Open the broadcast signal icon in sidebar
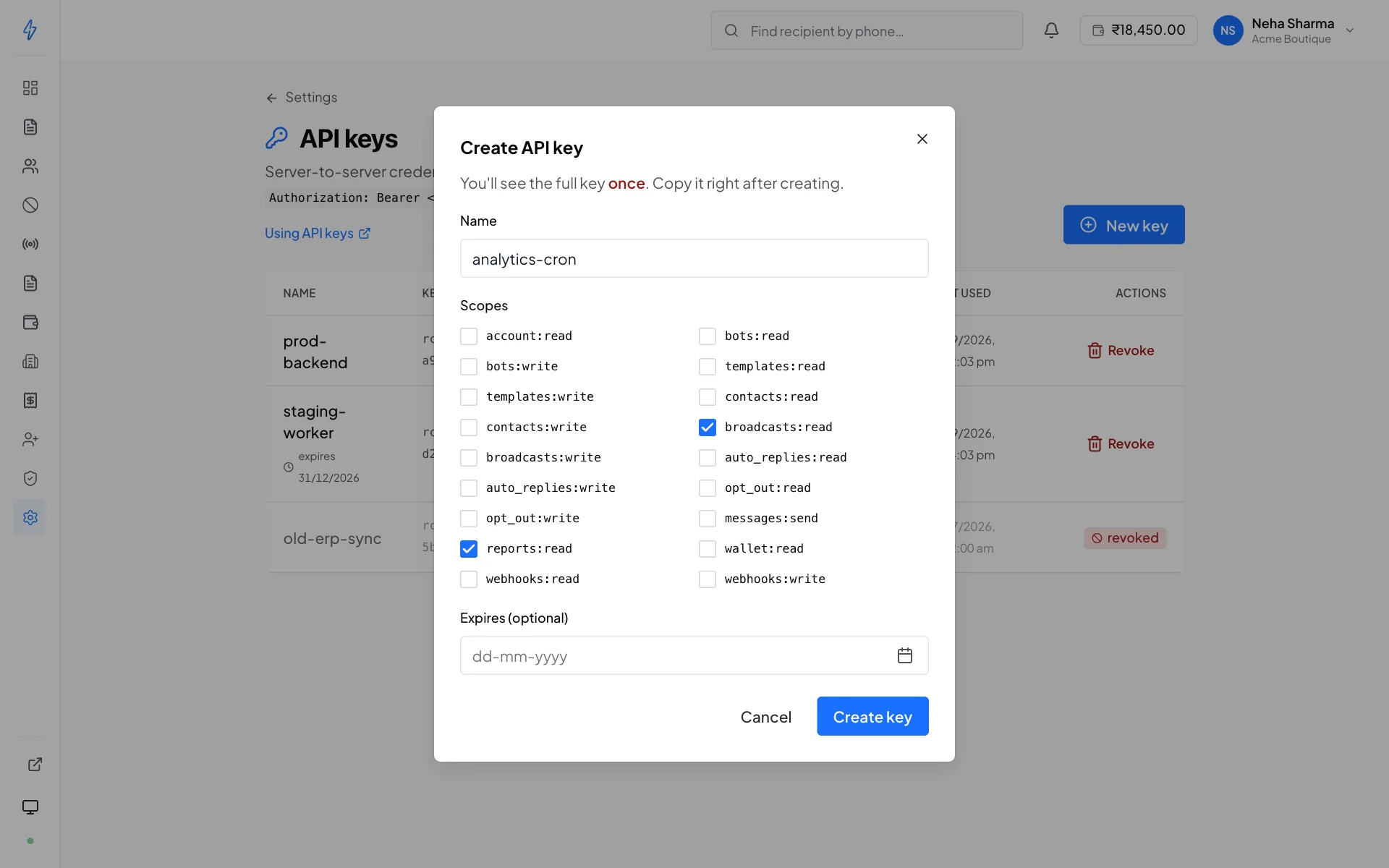The width and height of the screenshot is (1389, 868). tap(30, 244)
